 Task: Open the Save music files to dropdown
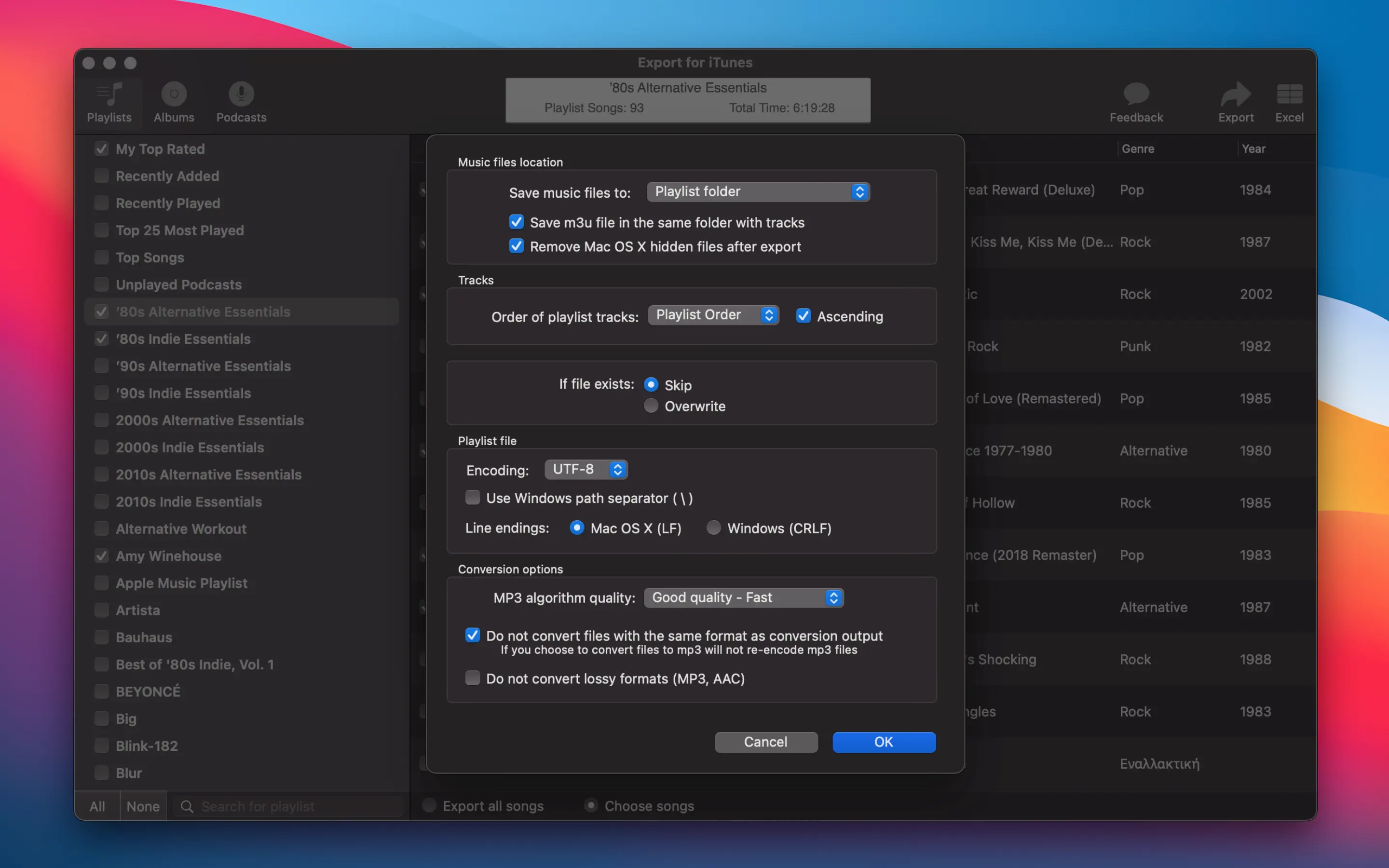[x=758, y=192]
